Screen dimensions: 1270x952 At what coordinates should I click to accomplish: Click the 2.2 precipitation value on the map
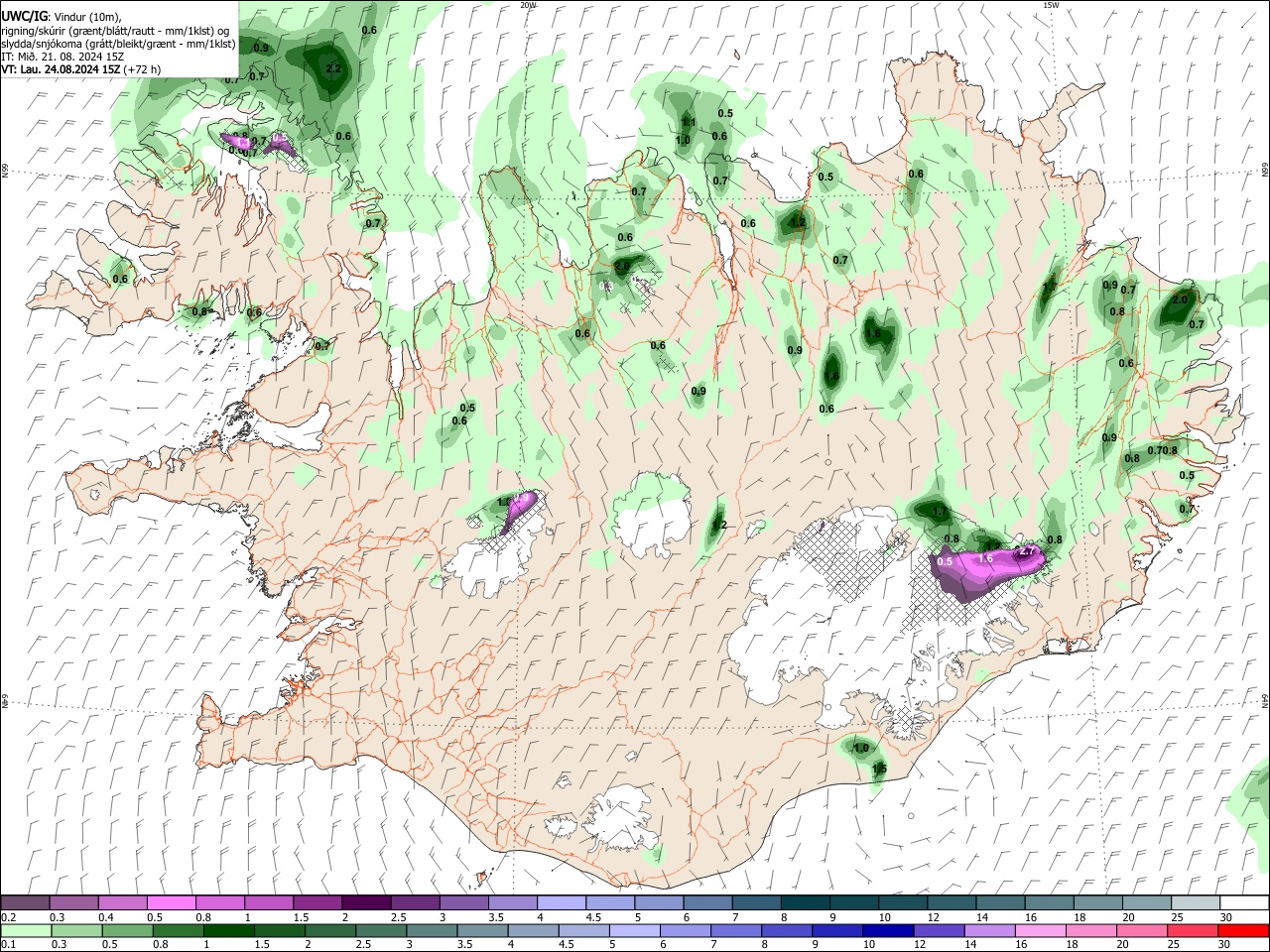[x=333, y=68]
